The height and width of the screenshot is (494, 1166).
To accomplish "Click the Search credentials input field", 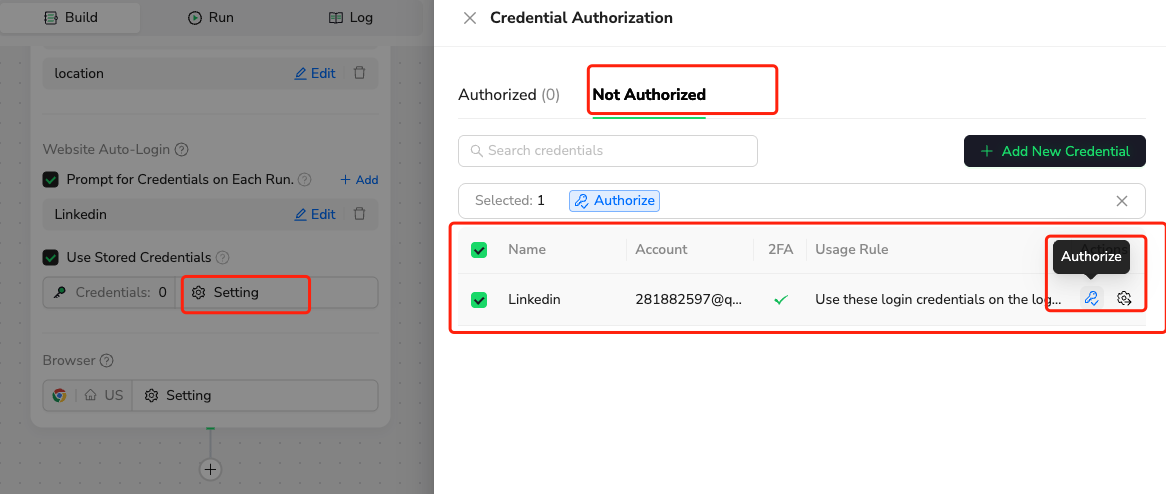I will pyautogui.click(x=608, y=151).
